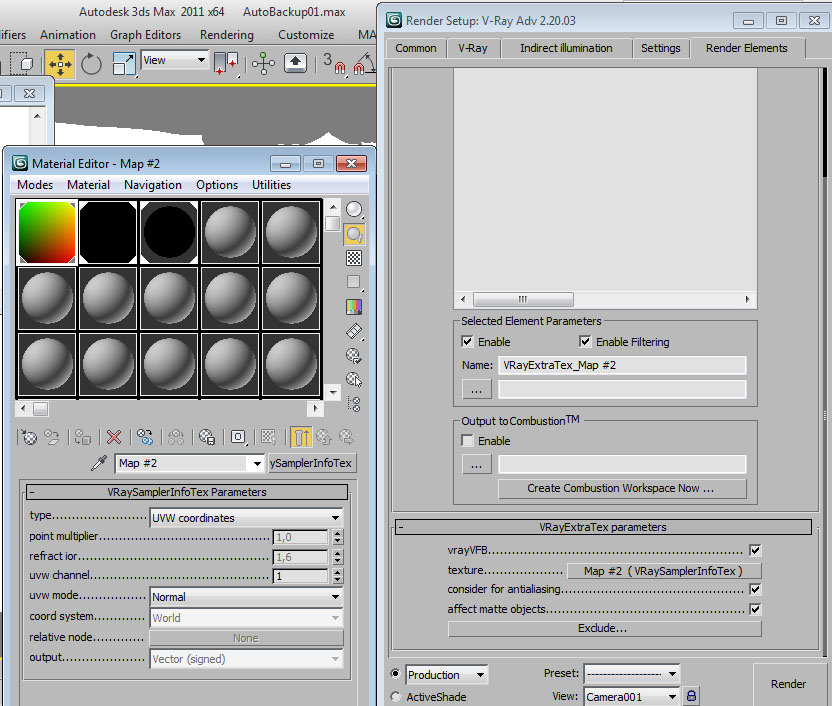Viewport: 832px width, 706px height.
Task: Select the ActiveShade radio button
Action: coord(395,696)
